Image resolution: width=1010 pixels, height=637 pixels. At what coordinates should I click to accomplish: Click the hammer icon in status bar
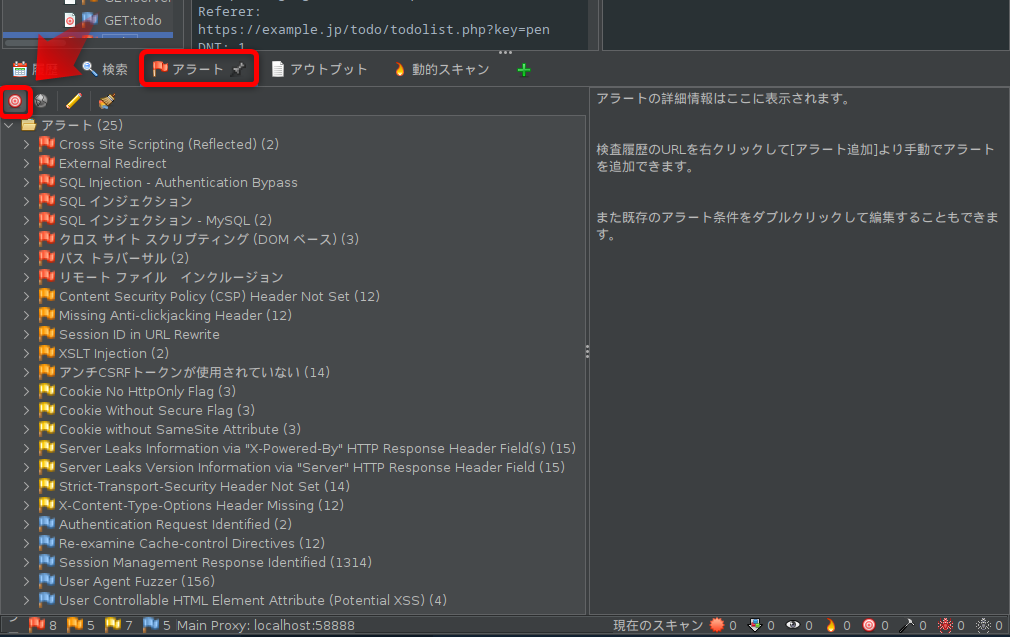point(907,625)
